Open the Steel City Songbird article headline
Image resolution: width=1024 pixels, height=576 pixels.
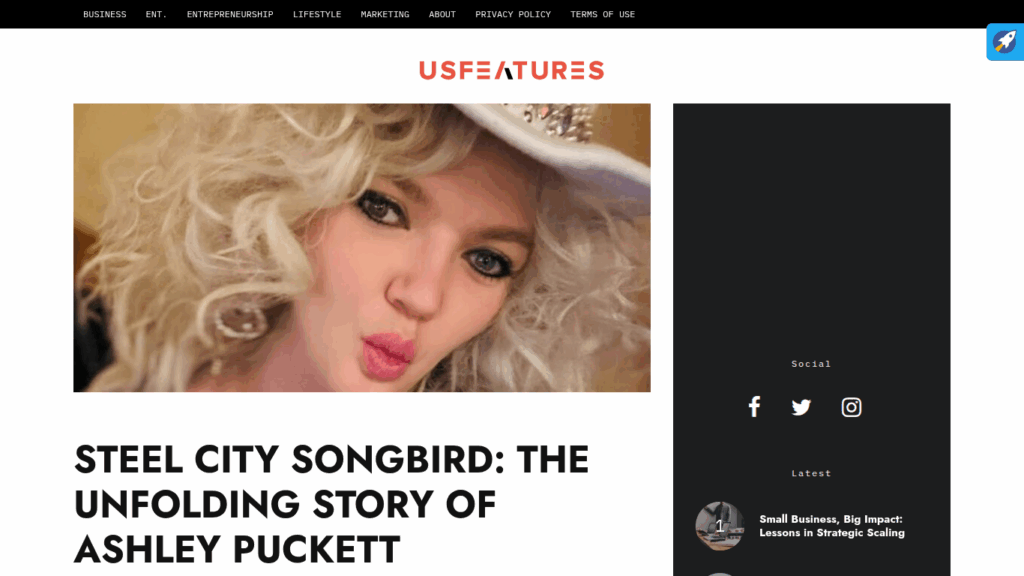click(x=332, y=504)
